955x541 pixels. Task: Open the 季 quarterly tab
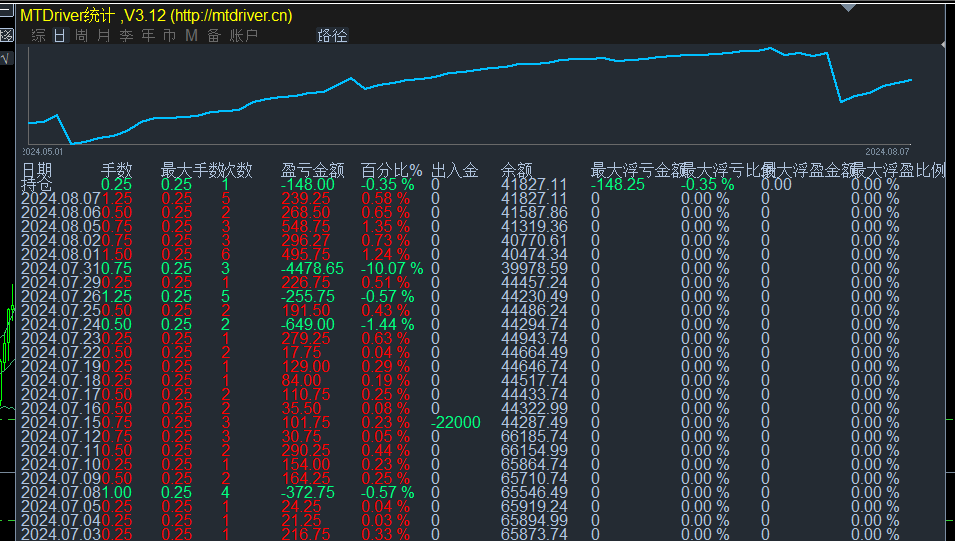pos(126,36)
